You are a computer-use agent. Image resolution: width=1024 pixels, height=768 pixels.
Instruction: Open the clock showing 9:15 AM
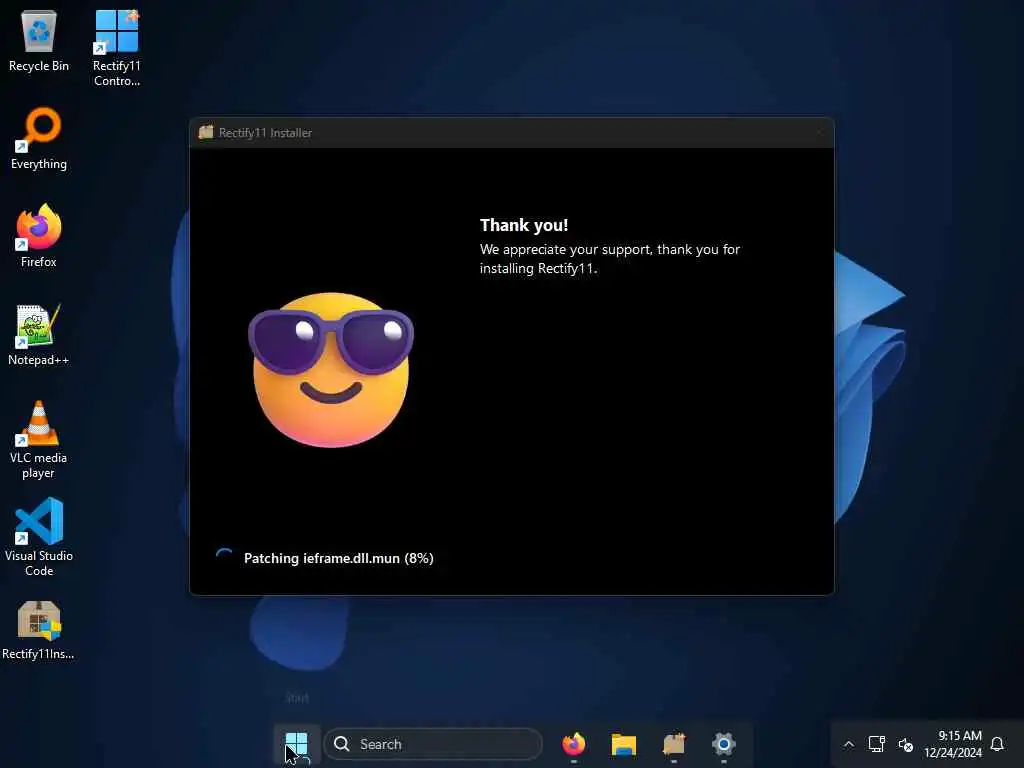(x=953, y=744)
